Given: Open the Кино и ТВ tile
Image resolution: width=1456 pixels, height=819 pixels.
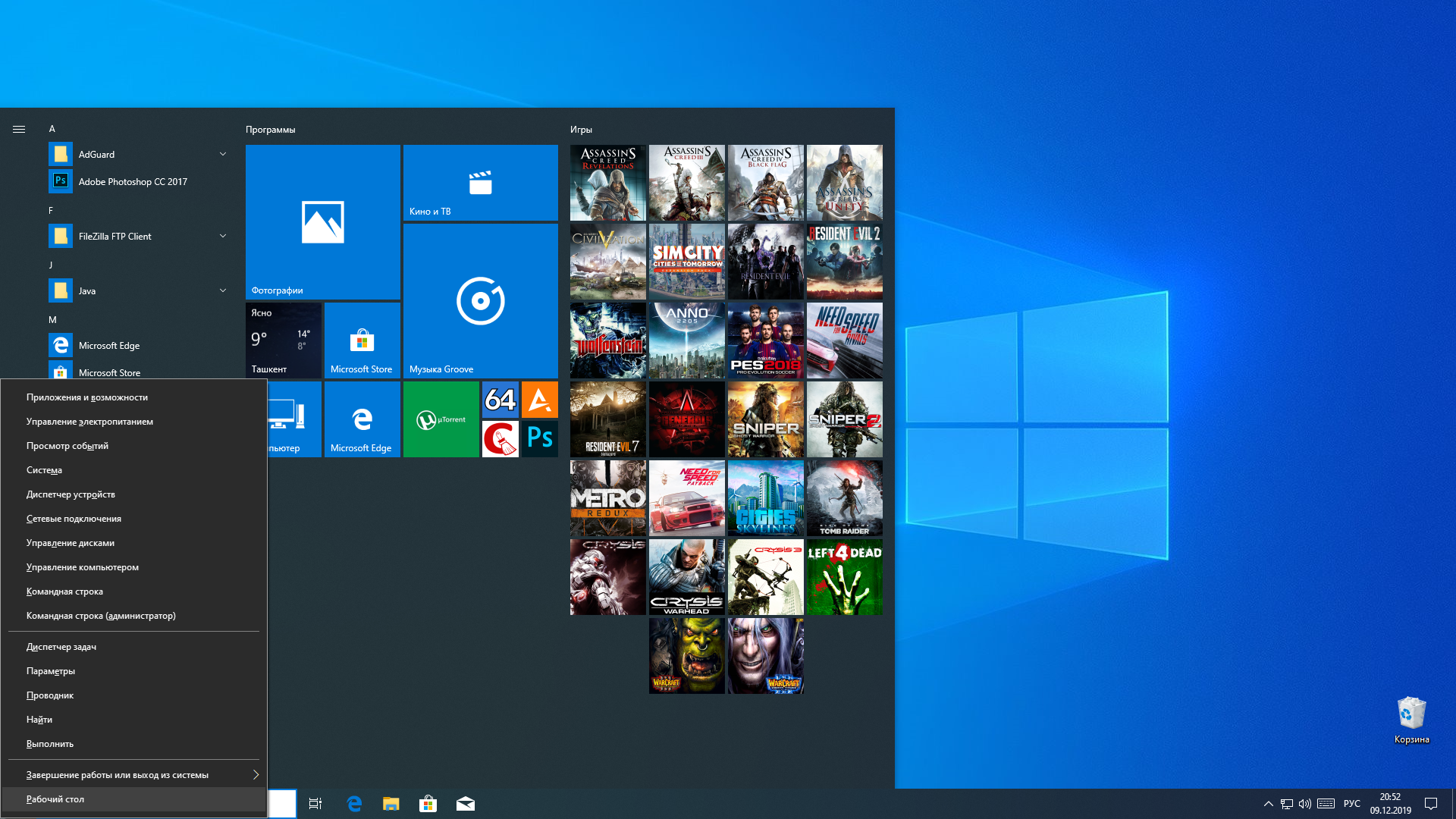Looking at the screenshot, I should (x=481, y=183).
